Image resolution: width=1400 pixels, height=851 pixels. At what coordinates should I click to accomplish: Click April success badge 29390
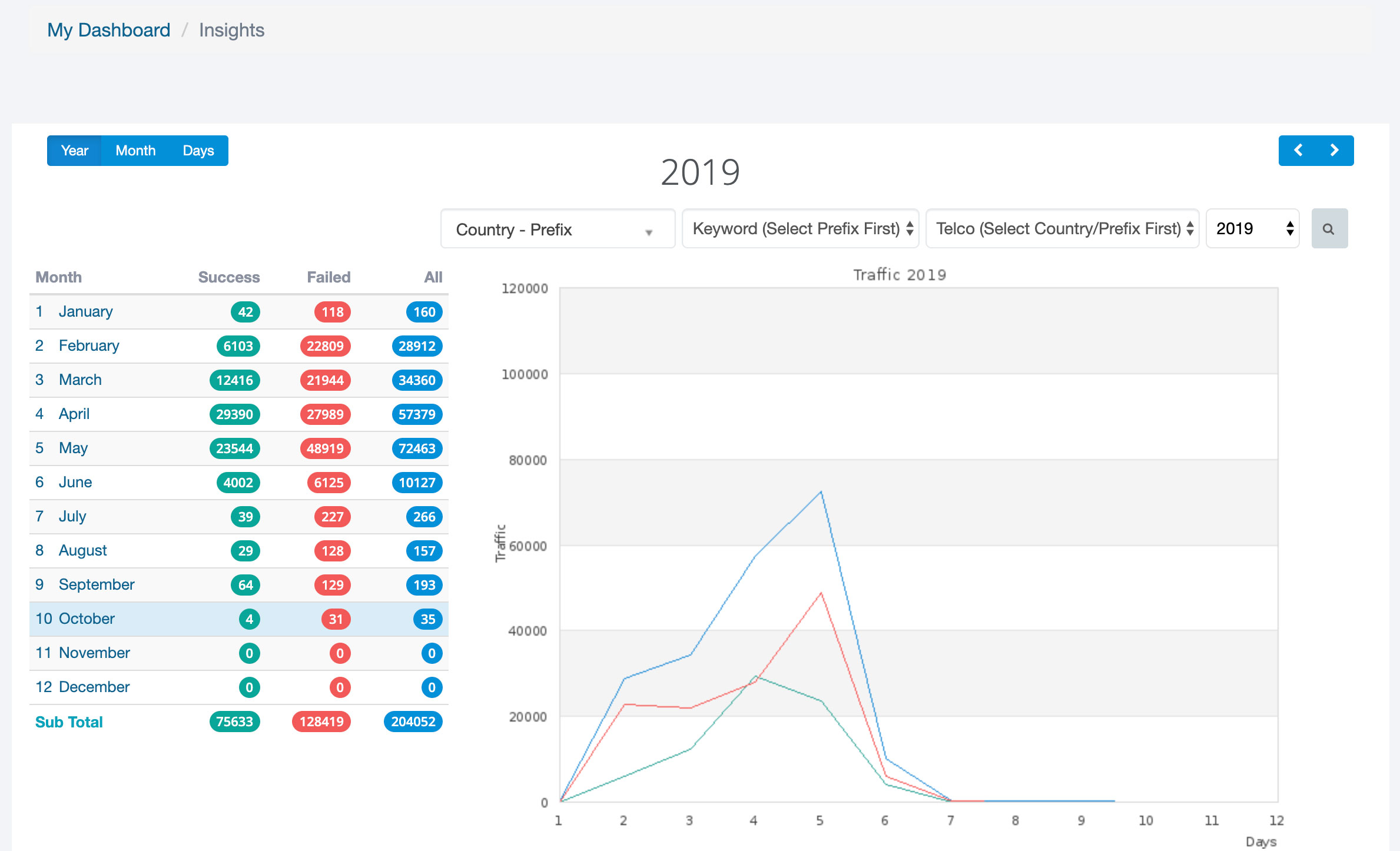pos(235,414)
